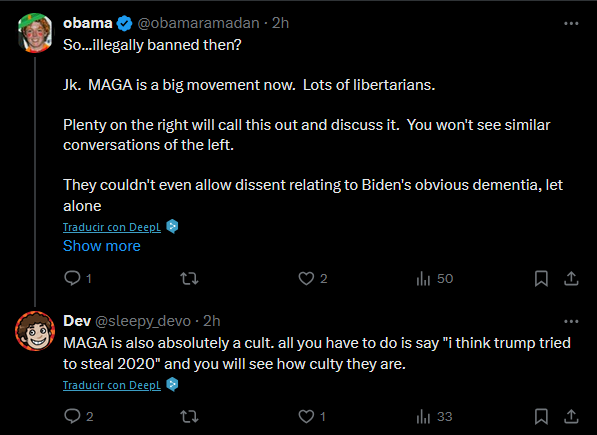The image size is (597, 435).
Task: Translate Dev's tweet with DeepL
Action: [112, 385]
